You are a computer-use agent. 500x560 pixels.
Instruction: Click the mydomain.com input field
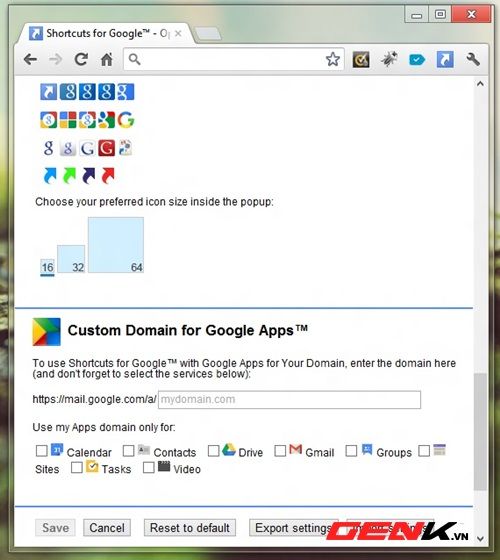289,399
